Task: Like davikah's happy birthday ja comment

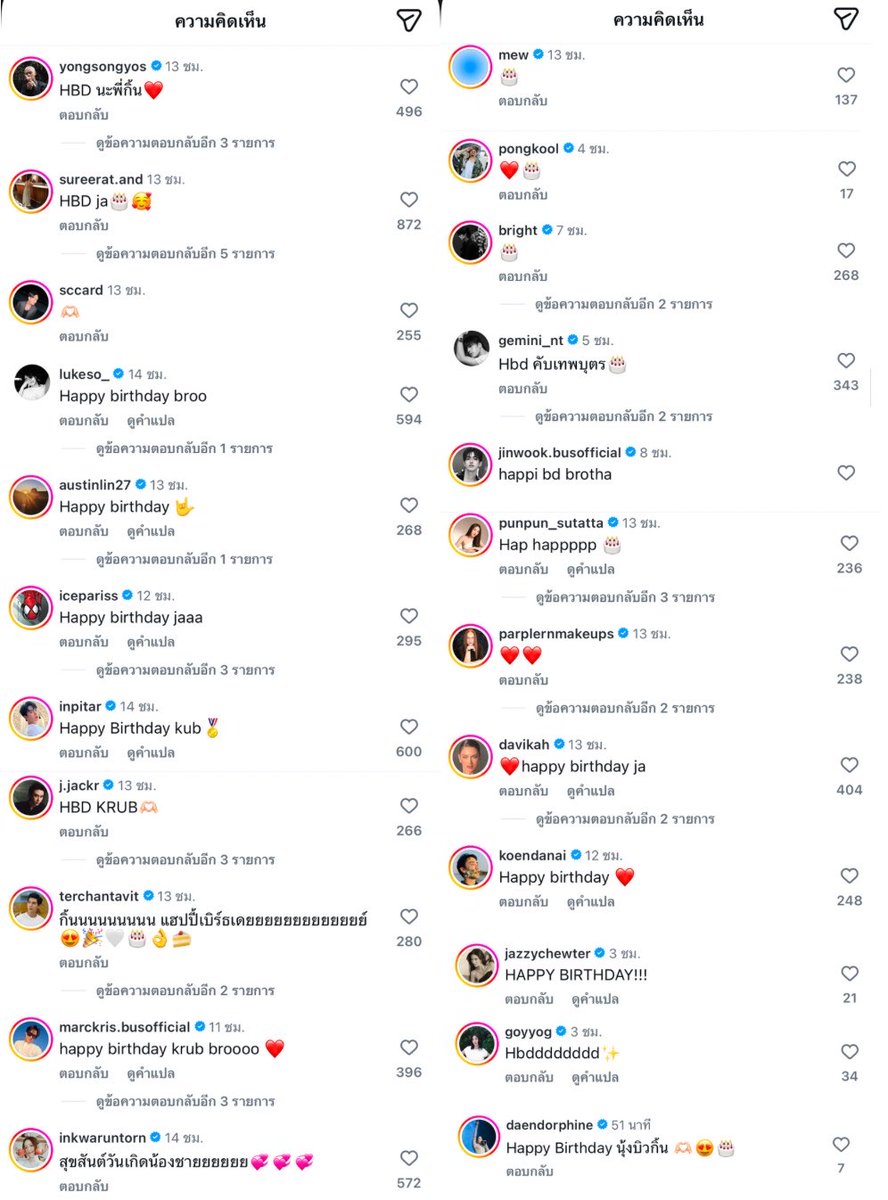Action: [849, 765]
